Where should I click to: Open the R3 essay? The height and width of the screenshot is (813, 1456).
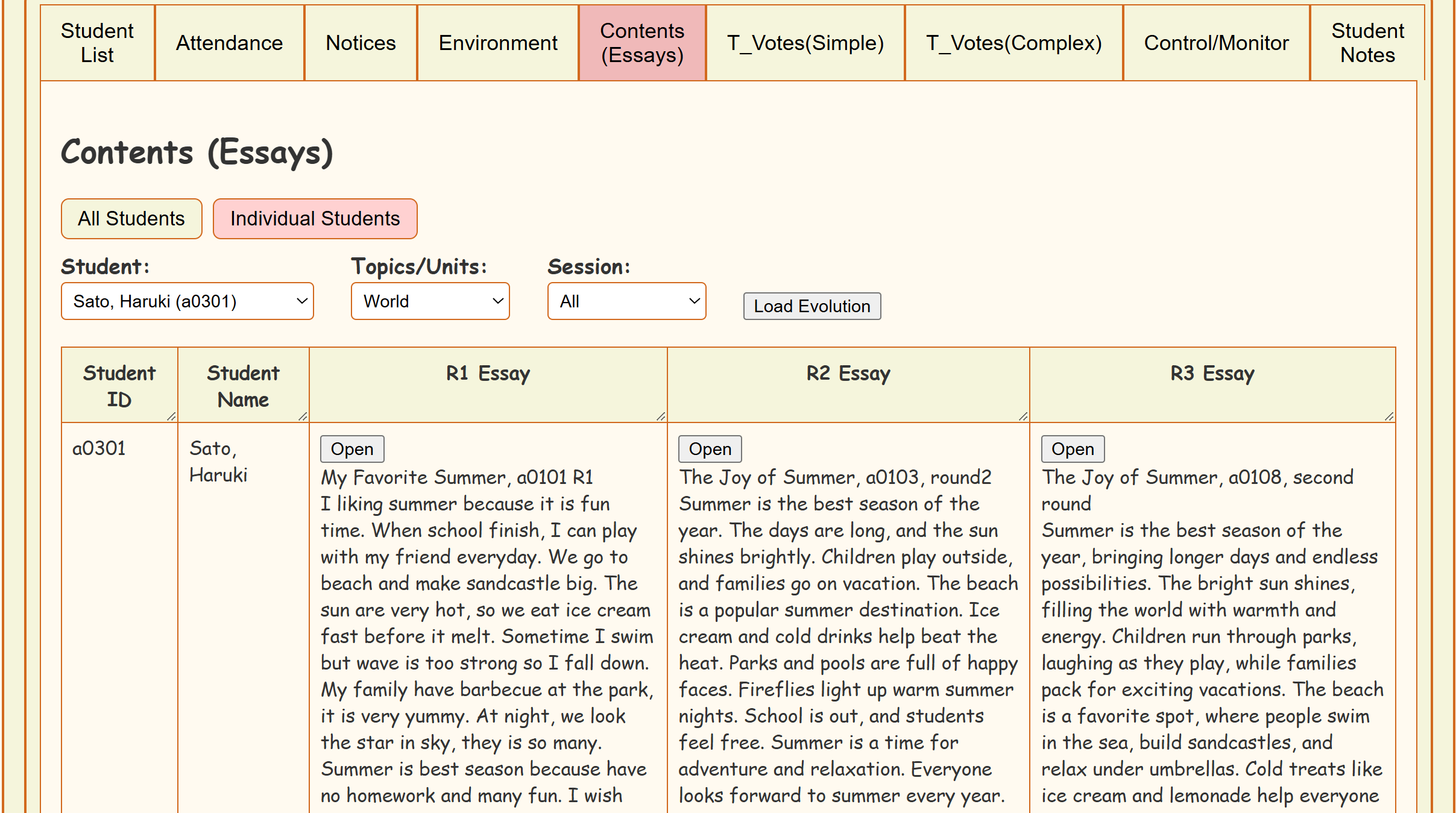coord(1073,449)
